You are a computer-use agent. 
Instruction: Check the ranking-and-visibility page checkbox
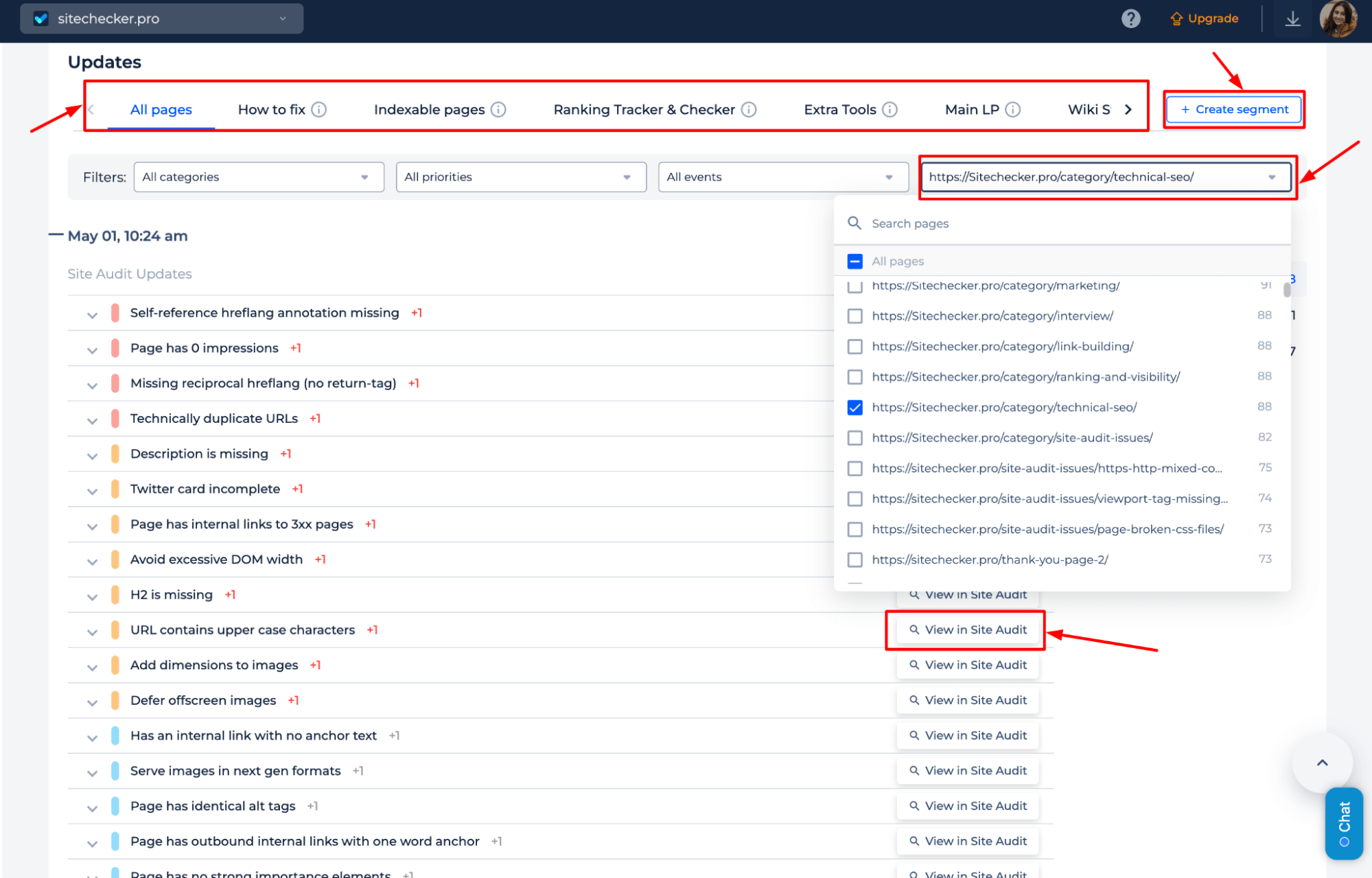pos(855,377)
